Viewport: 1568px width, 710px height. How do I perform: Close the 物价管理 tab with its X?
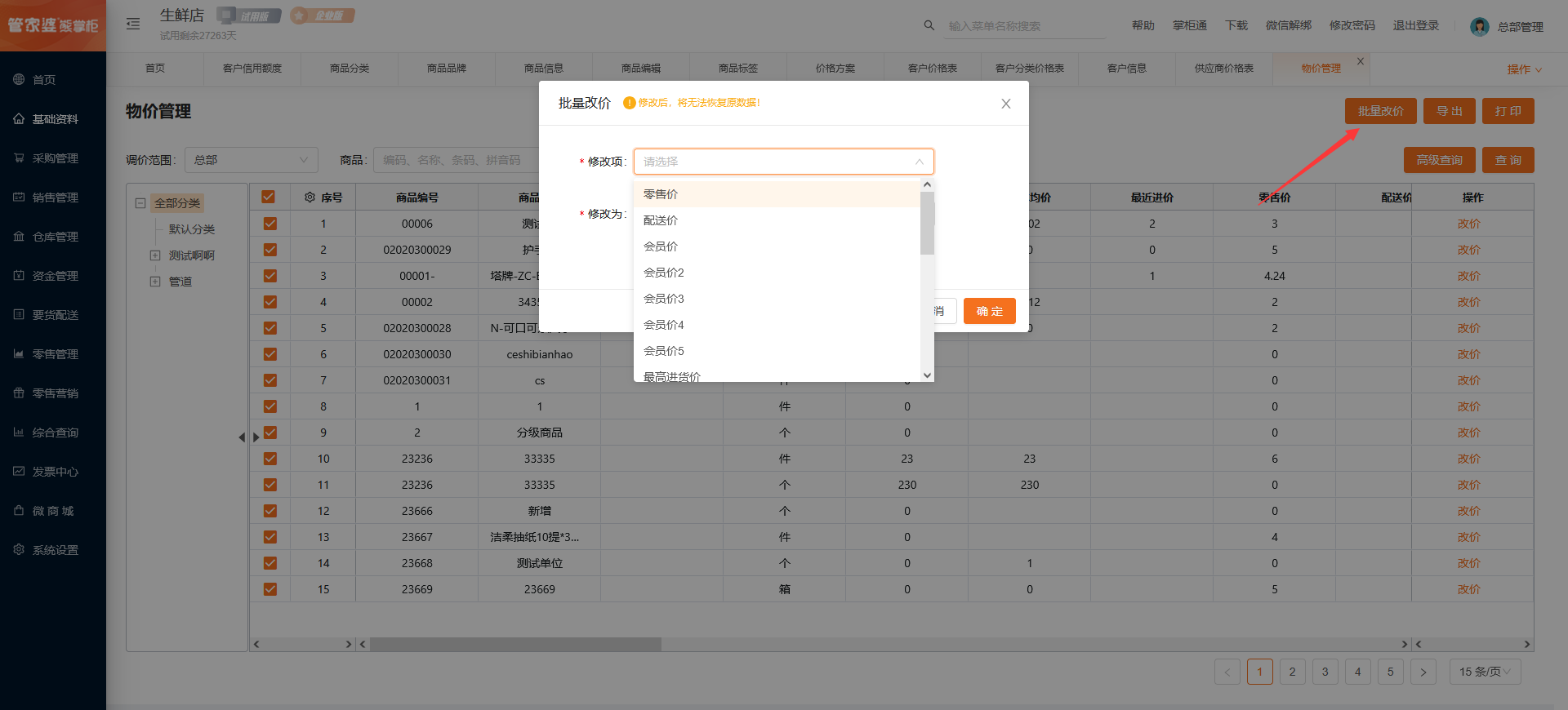coord(1361,61)
